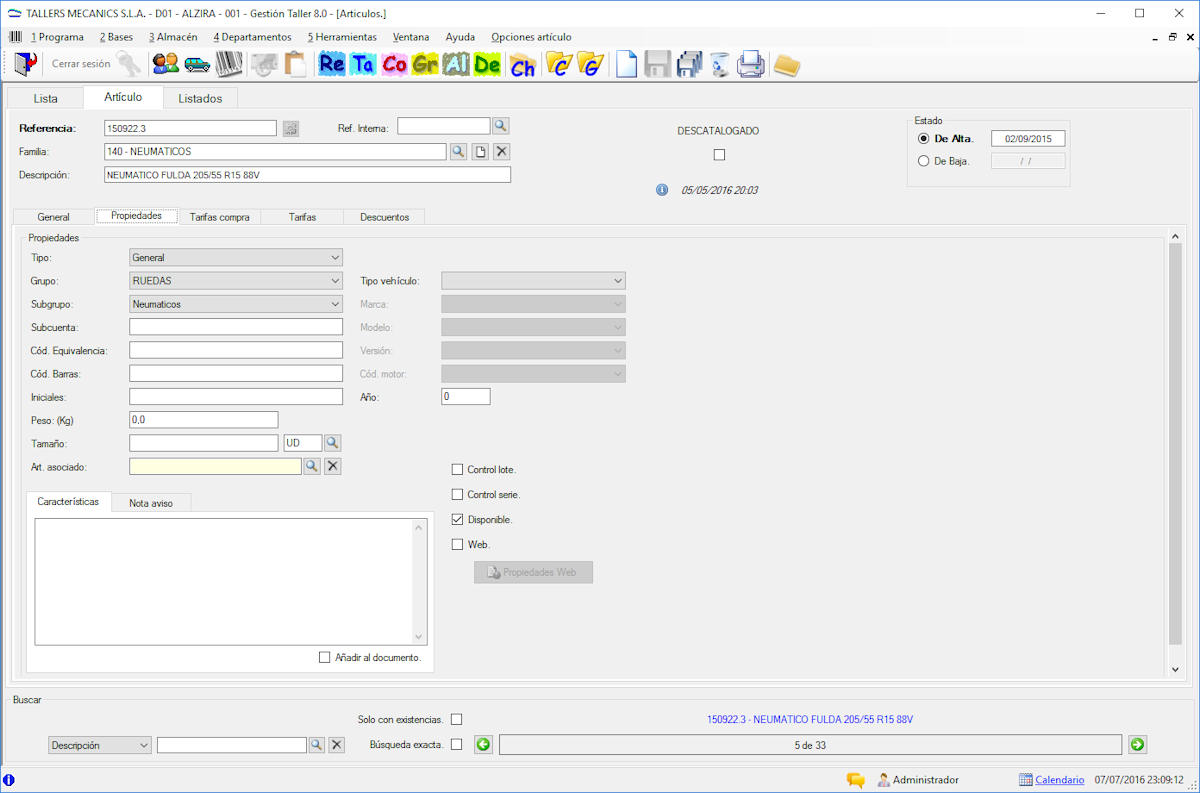Open the yellow 'Gr' toolbar icon
The height and width of the screenshot is (793, 1200).
coord(425,64)
